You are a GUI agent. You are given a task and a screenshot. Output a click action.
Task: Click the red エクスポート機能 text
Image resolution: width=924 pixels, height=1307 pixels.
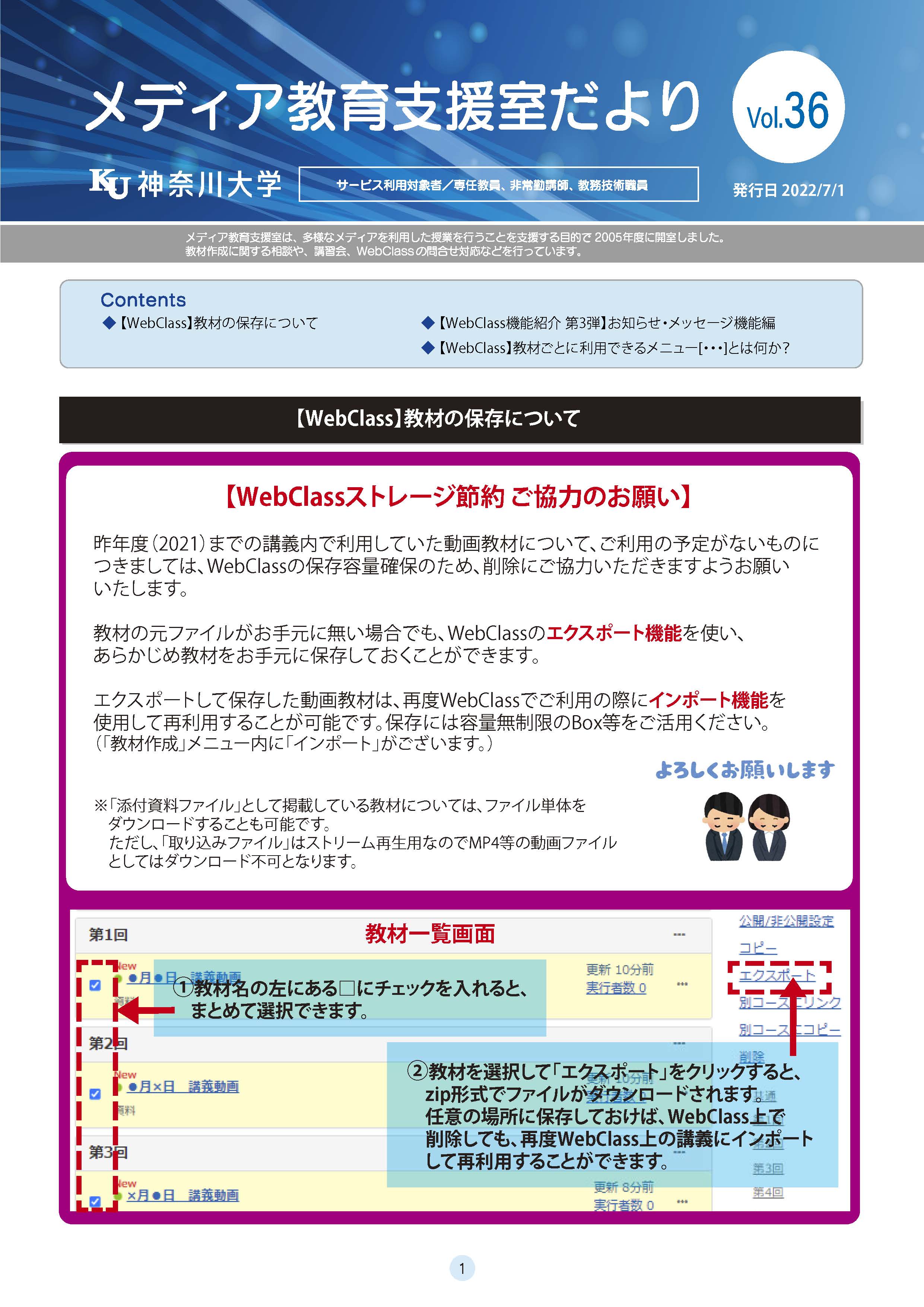click(614, 633)
